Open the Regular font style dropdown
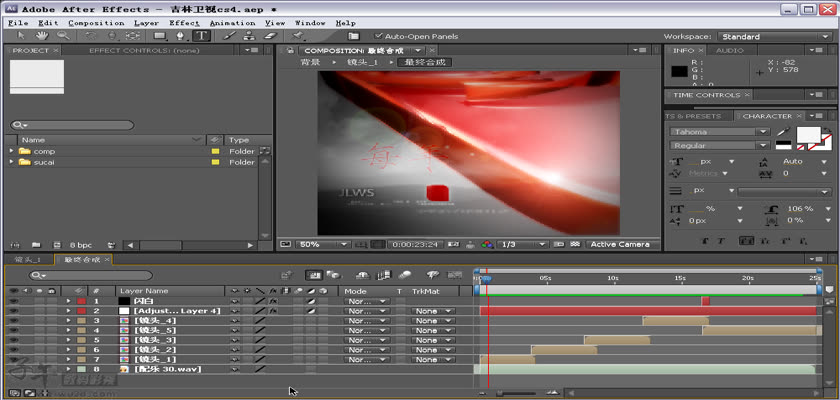This screenshot has width=840, height=400. coord(719,146)
